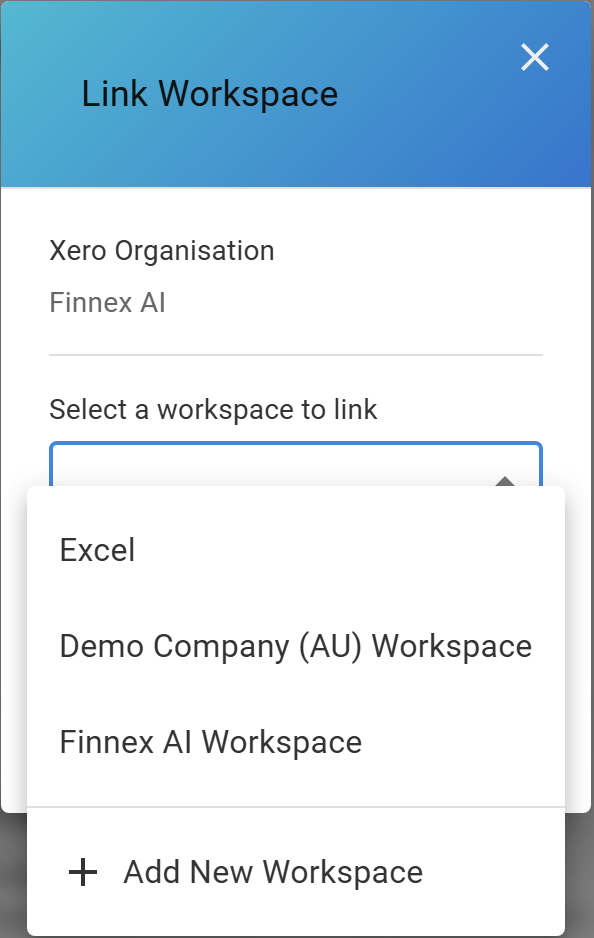Click the Link Workspace dialog title
Viewport: 594px width, 938px height.
[210, 94]
